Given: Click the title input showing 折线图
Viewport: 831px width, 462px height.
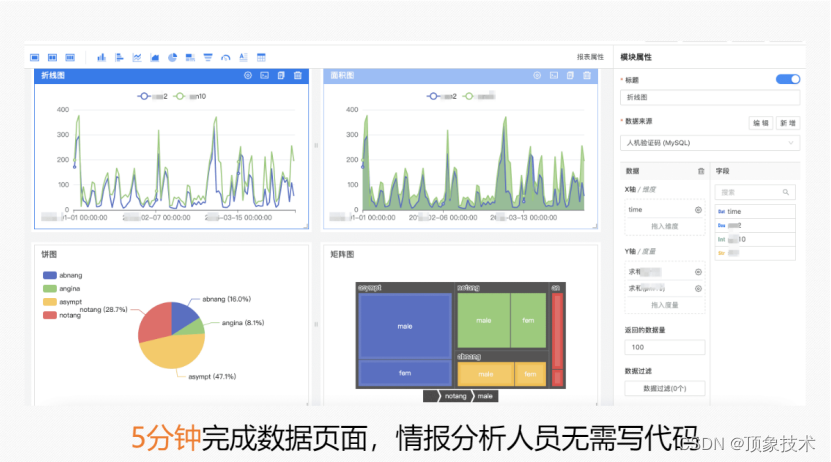Looking at the screenshot, I should [710, 97].
